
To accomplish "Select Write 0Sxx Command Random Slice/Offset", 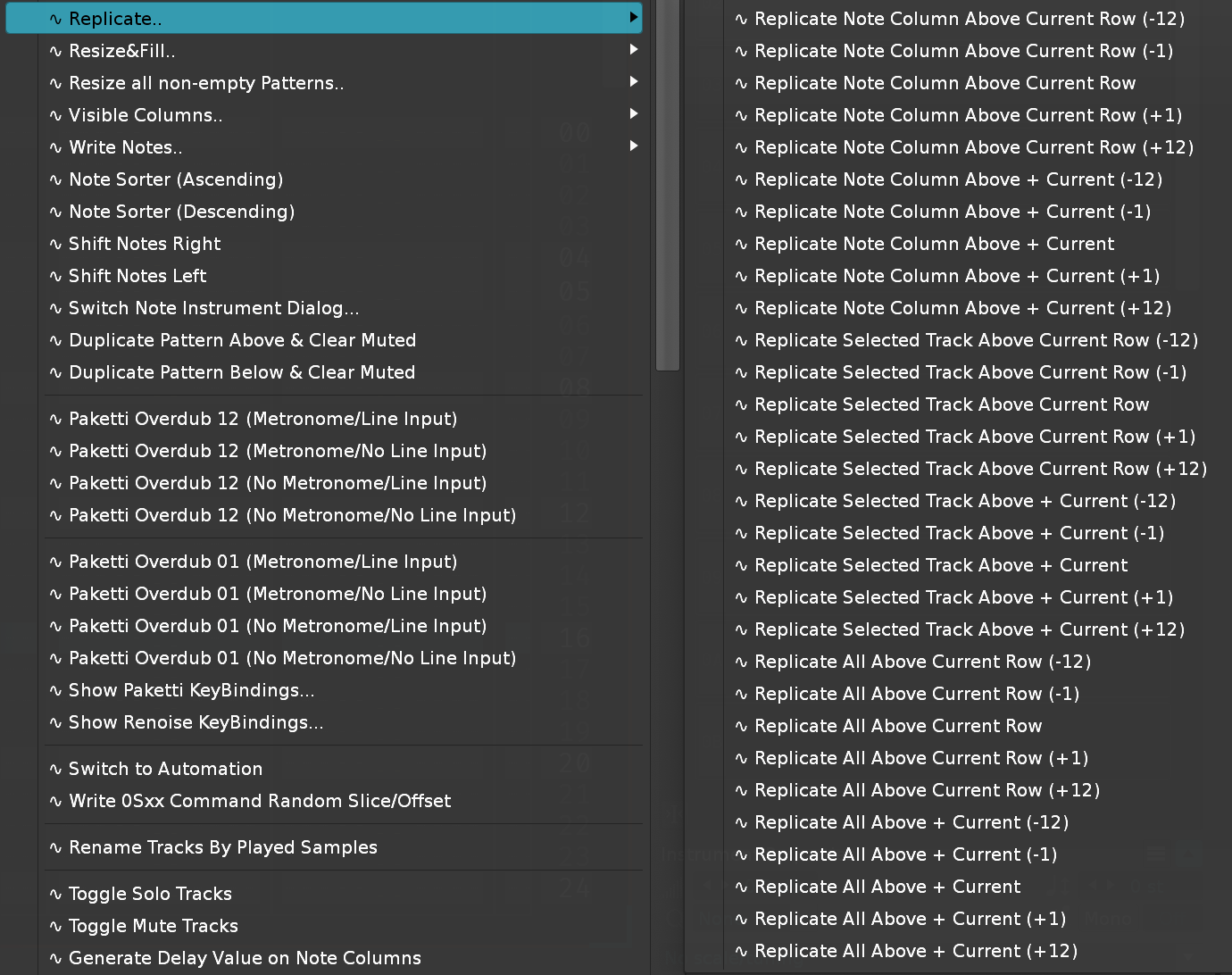I will [x=260, y=801].
